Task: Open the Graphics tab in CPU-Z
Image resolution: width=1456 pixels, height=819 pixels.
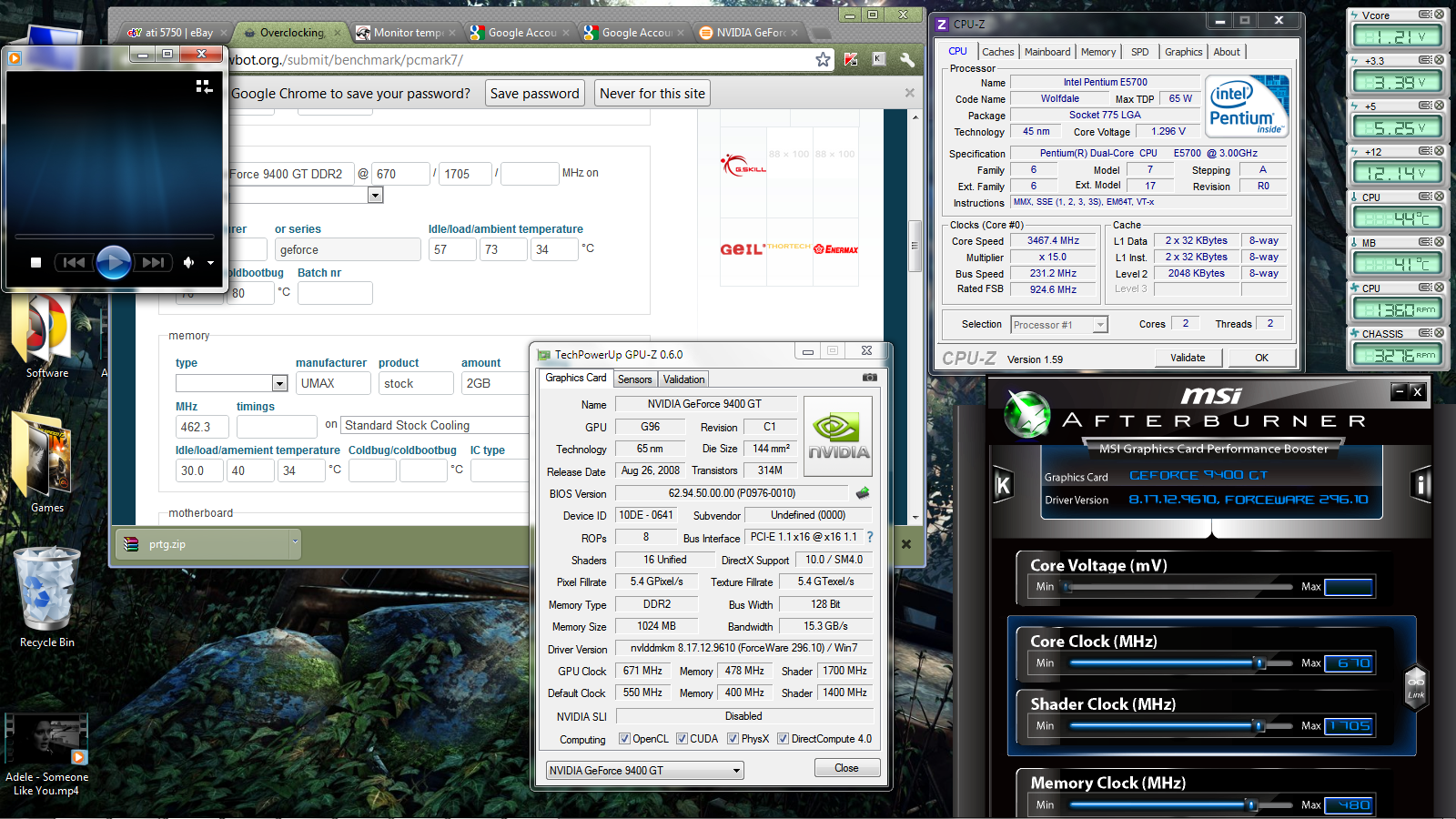Action: point(1184,52)
